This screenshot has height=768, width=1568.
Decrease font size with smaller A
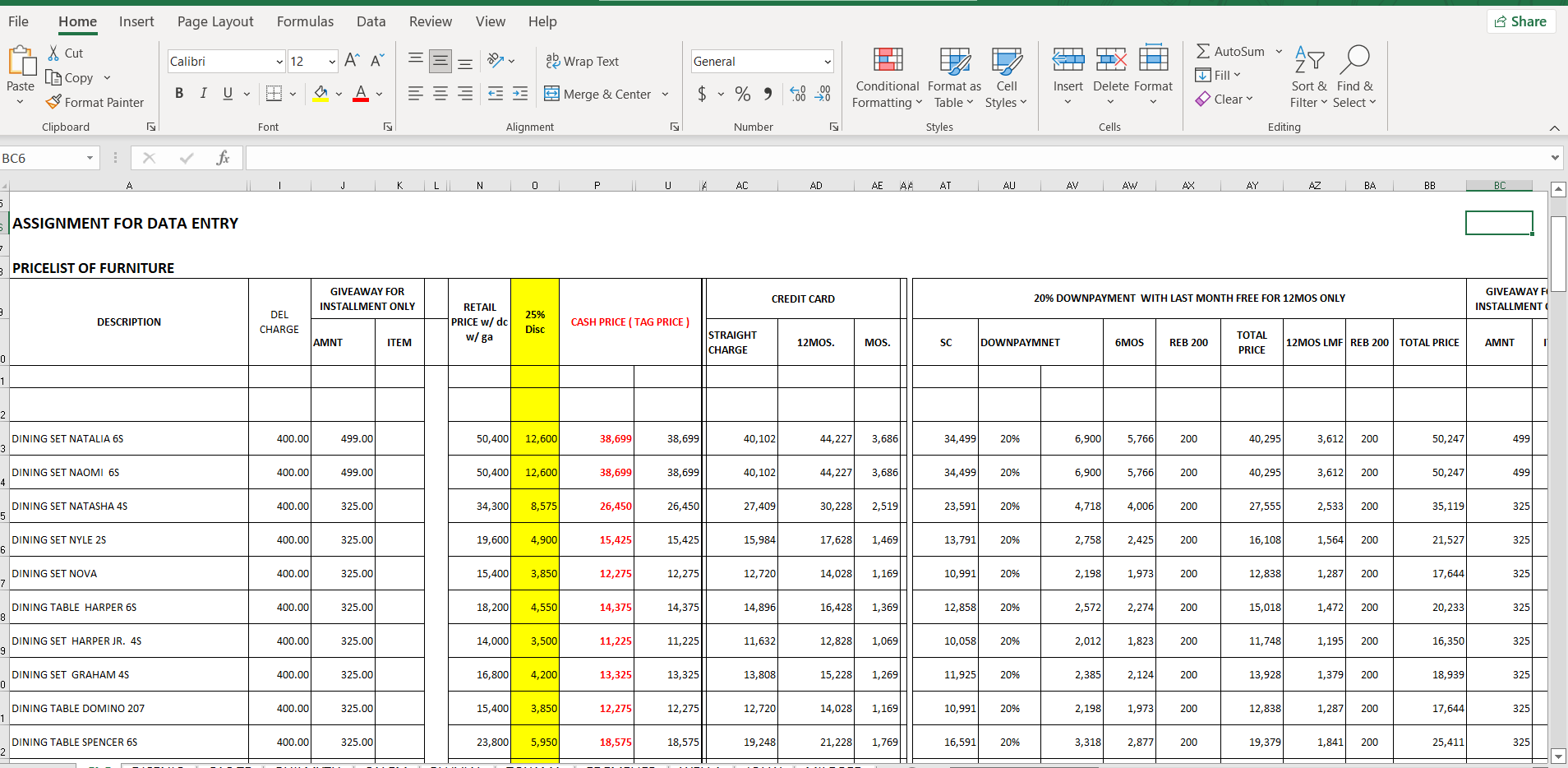point(377,61)
